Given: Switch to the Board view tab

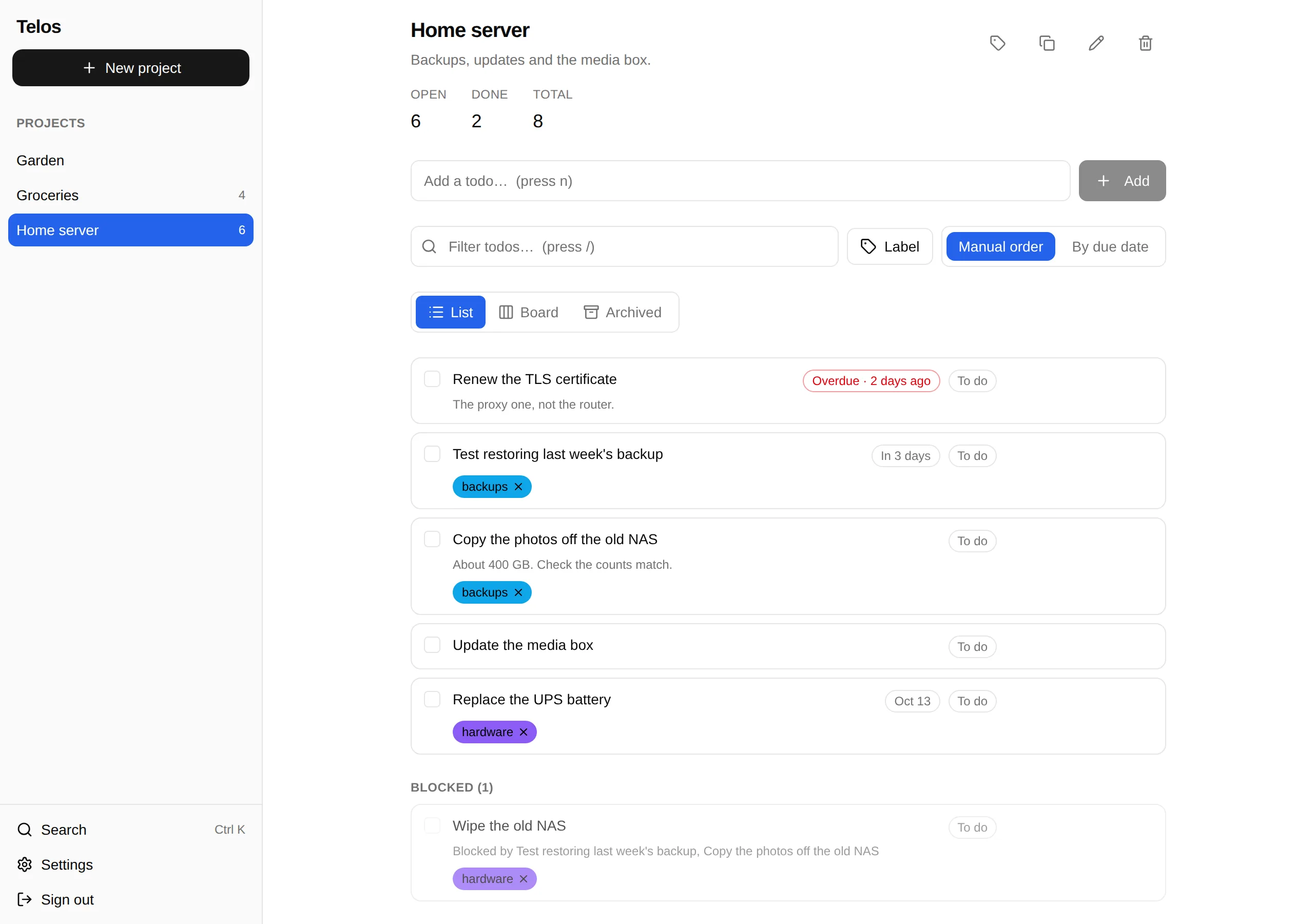Looking at the screenshot, I should click(x=528, y=312).
